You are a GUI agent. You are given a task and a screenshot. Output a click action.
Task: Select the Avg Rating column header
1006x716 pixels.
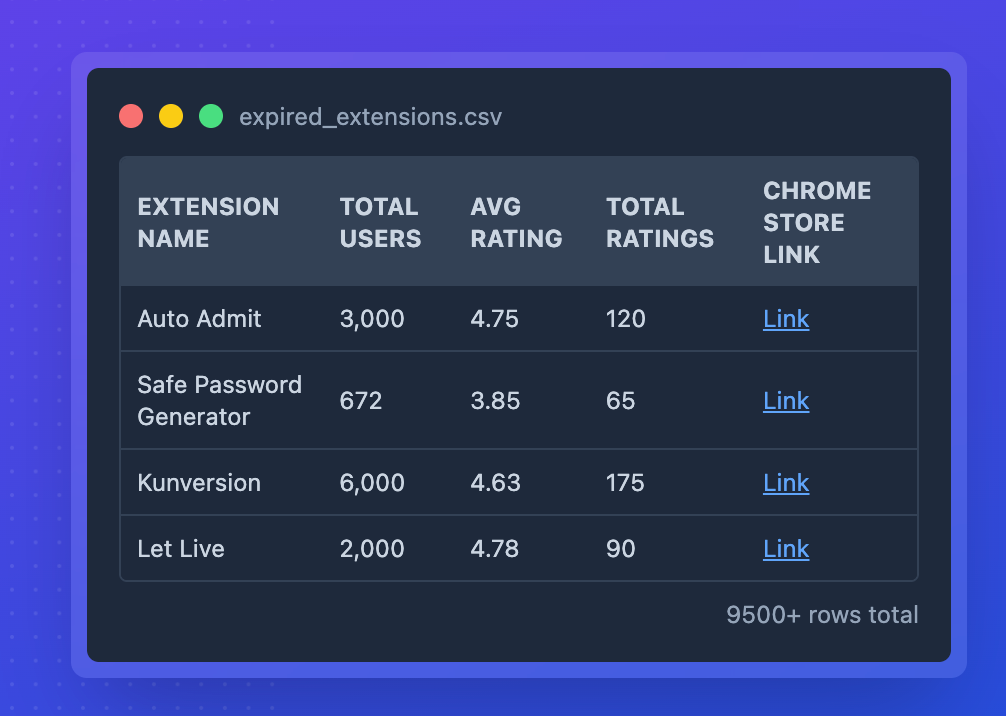click(516, 223)
